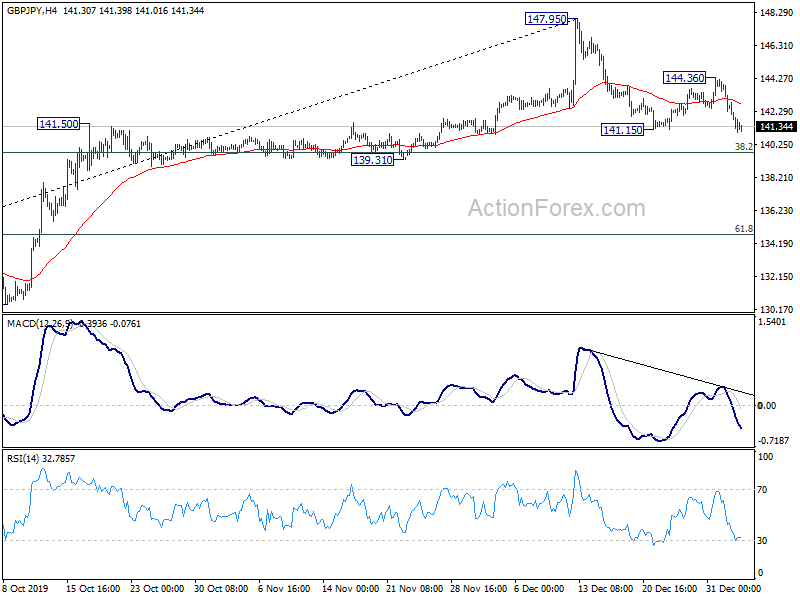Click the MACD 0.00 axis value
This screenshot has height=600, width=800.
[x=767, y=406]
